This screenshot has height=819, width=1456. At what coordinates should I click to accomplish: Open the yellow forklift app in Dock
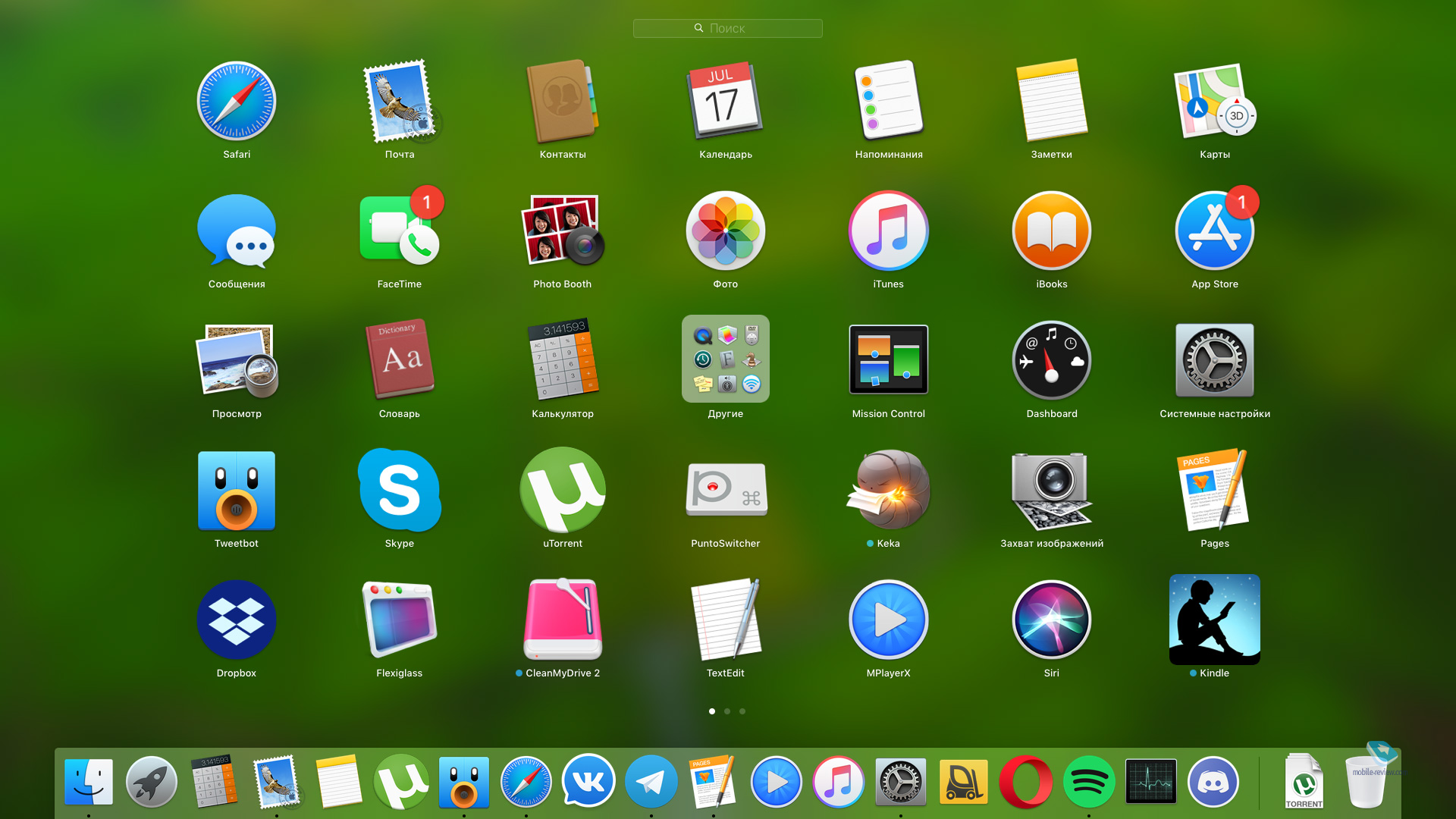[x=963, y=782]
